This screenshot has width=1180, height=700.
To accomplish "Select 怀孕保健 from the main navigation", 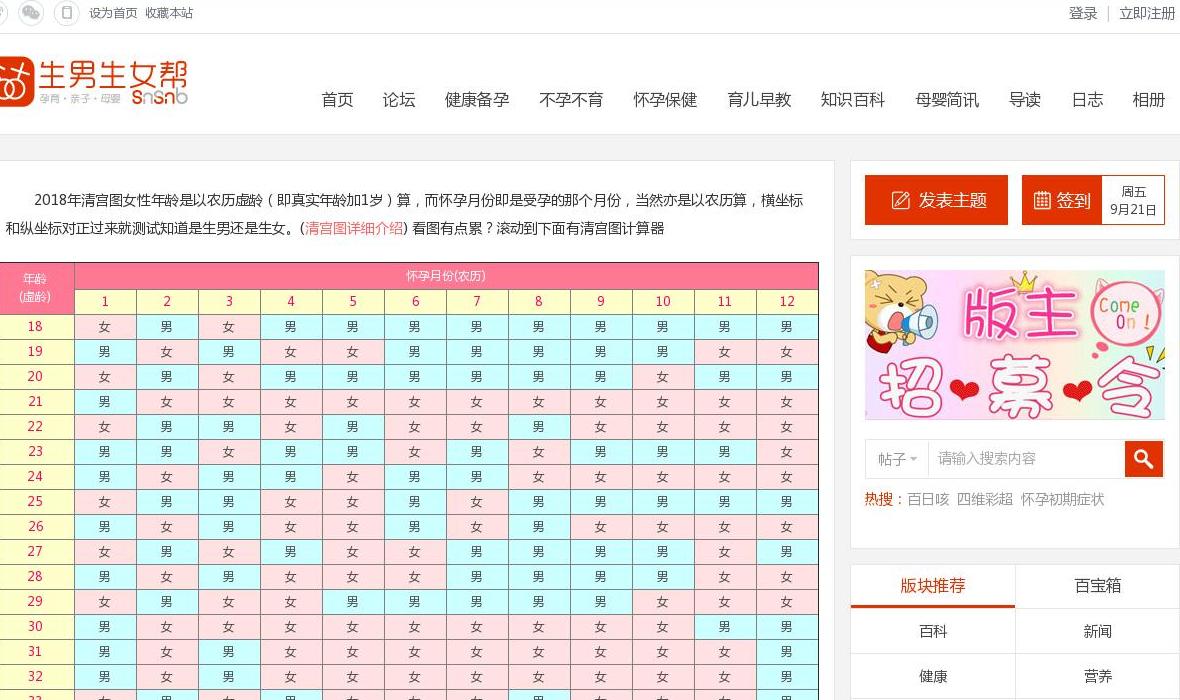I will click(665, 100).
